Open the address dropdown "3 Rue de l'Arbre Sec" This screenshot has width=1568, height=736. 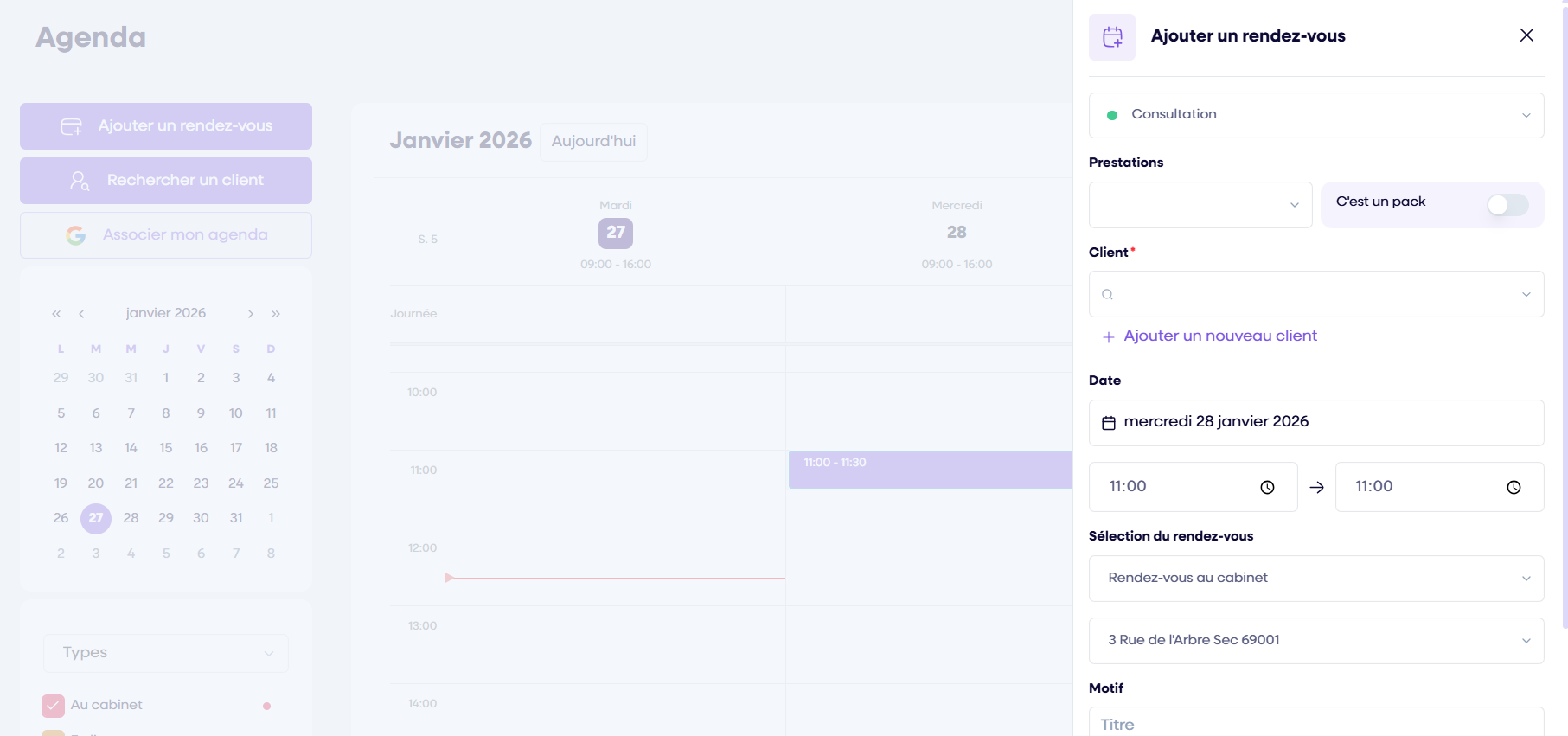pyautogui.click(x=1315, y=641)
